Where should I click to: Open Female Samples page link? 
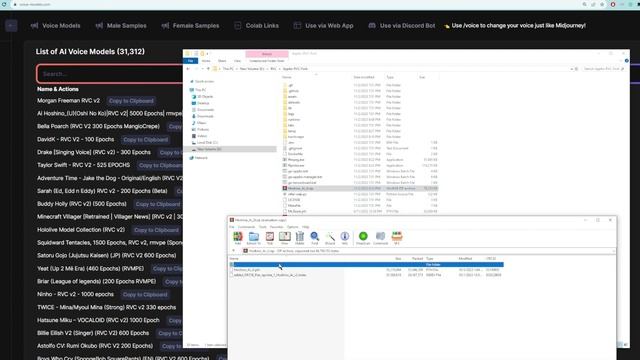coord(191,26)
